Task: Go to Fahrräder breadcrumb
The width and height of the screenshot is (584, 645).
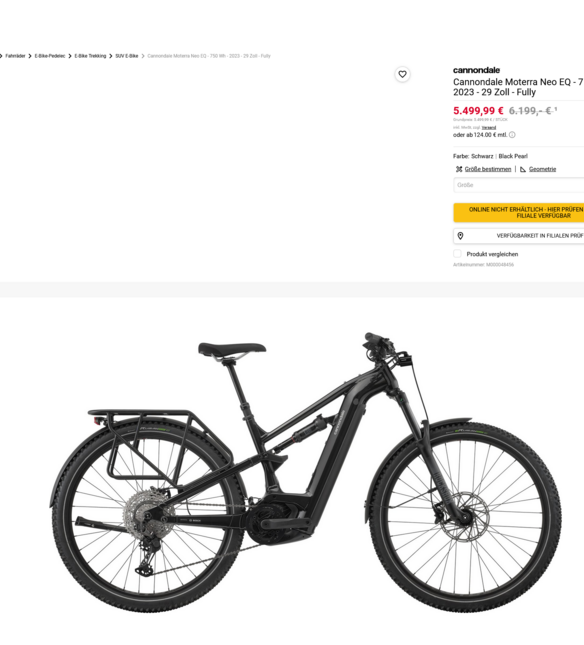Action: [15, 56]
